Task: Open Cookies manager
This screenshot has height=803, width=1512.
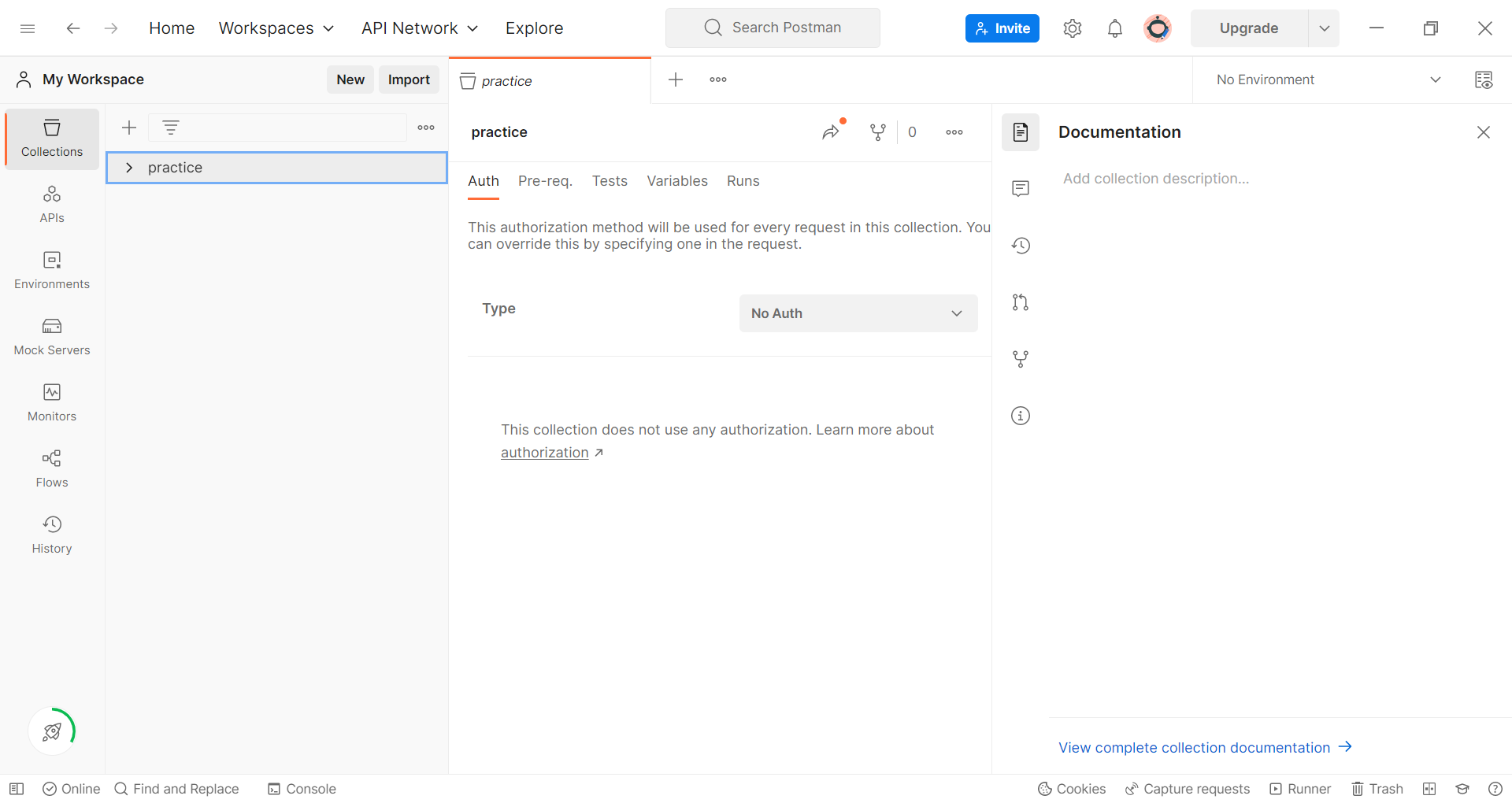Action: pyautogui.click(x=1072, y=789)
